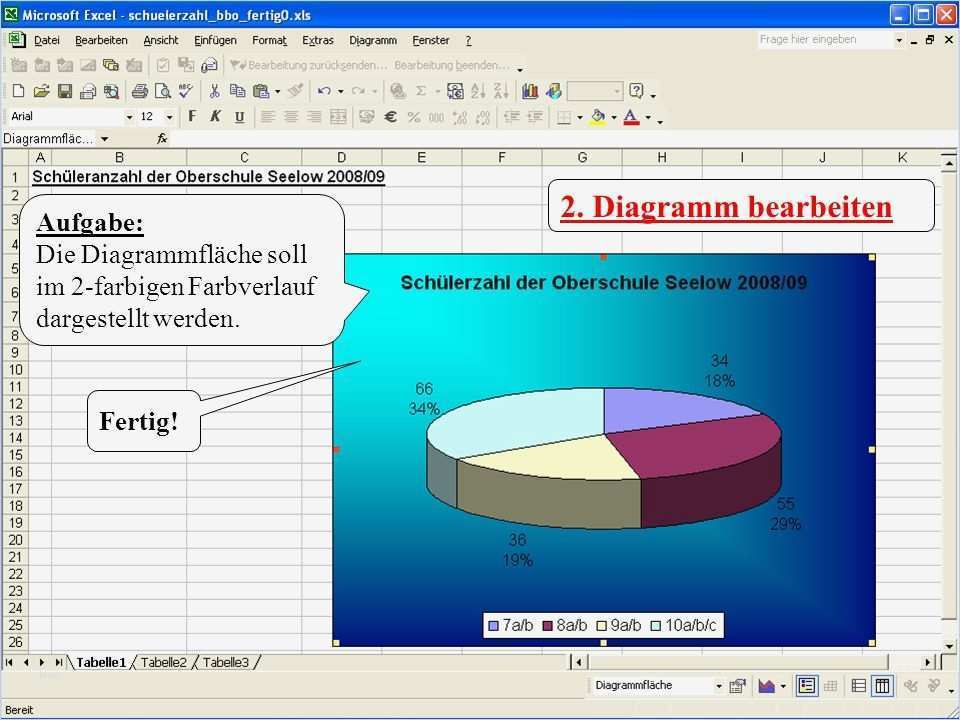Click the chart type area icon
The width and height of the screenshot is (960, 720).
[x=767, y=686]
